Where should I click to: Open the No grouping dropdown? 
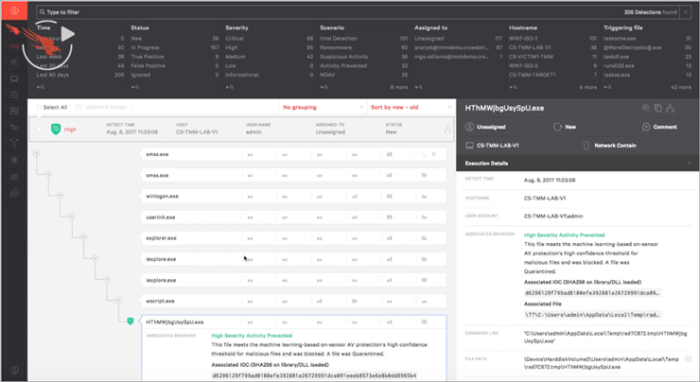pyautogui.click(x=323, y=107)
